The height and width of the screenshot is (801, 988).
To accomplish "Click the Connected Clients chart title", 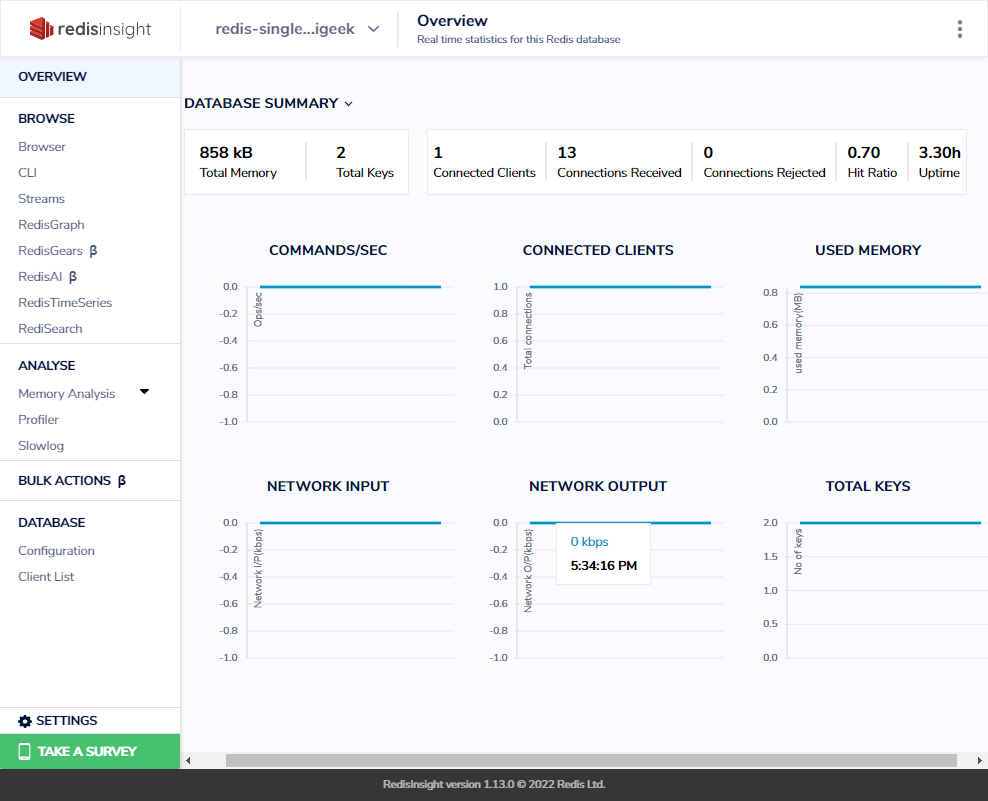I will click(x=598, y=250).
